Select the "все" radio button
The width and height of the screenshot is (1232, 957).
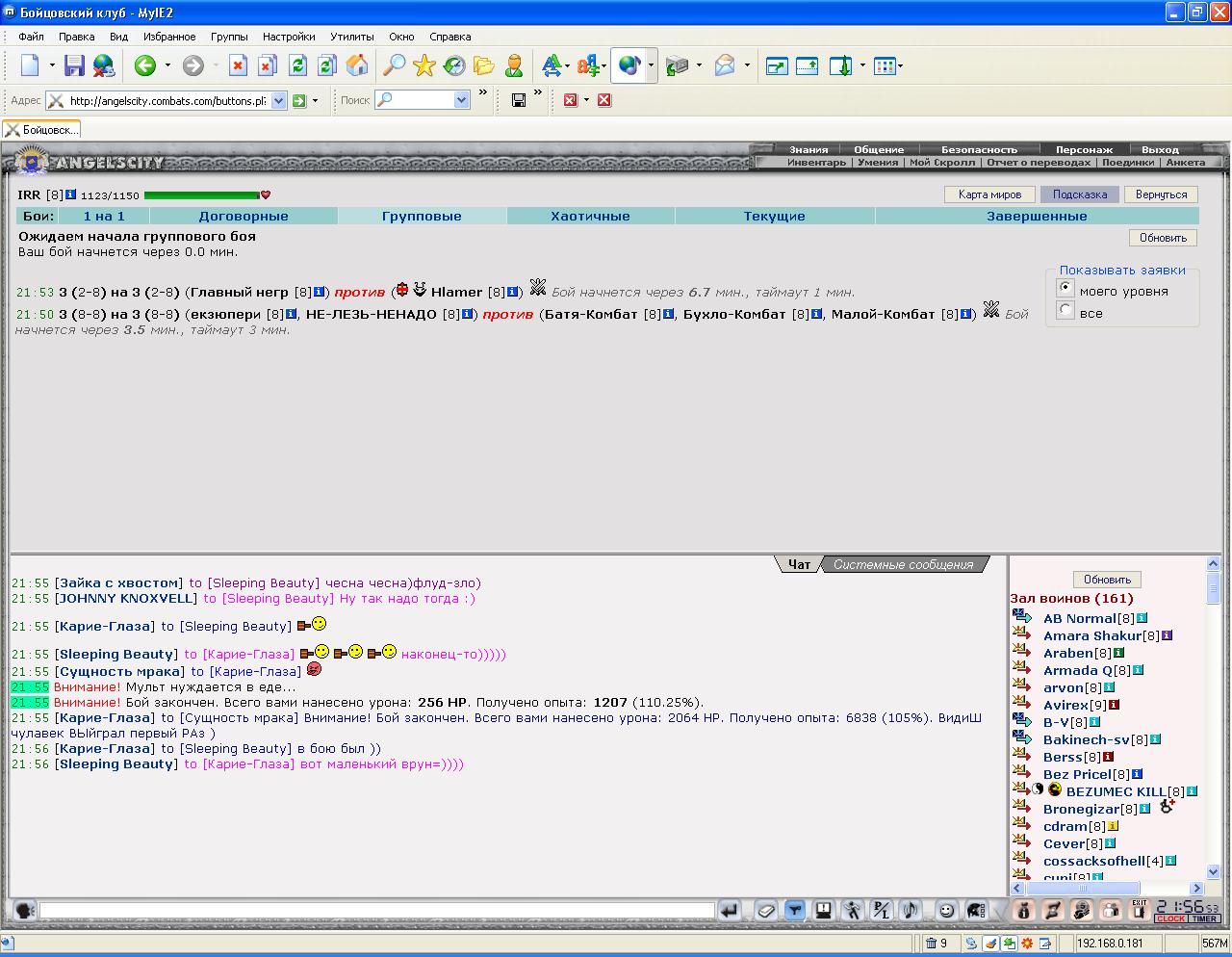(x=1065, y=310)
